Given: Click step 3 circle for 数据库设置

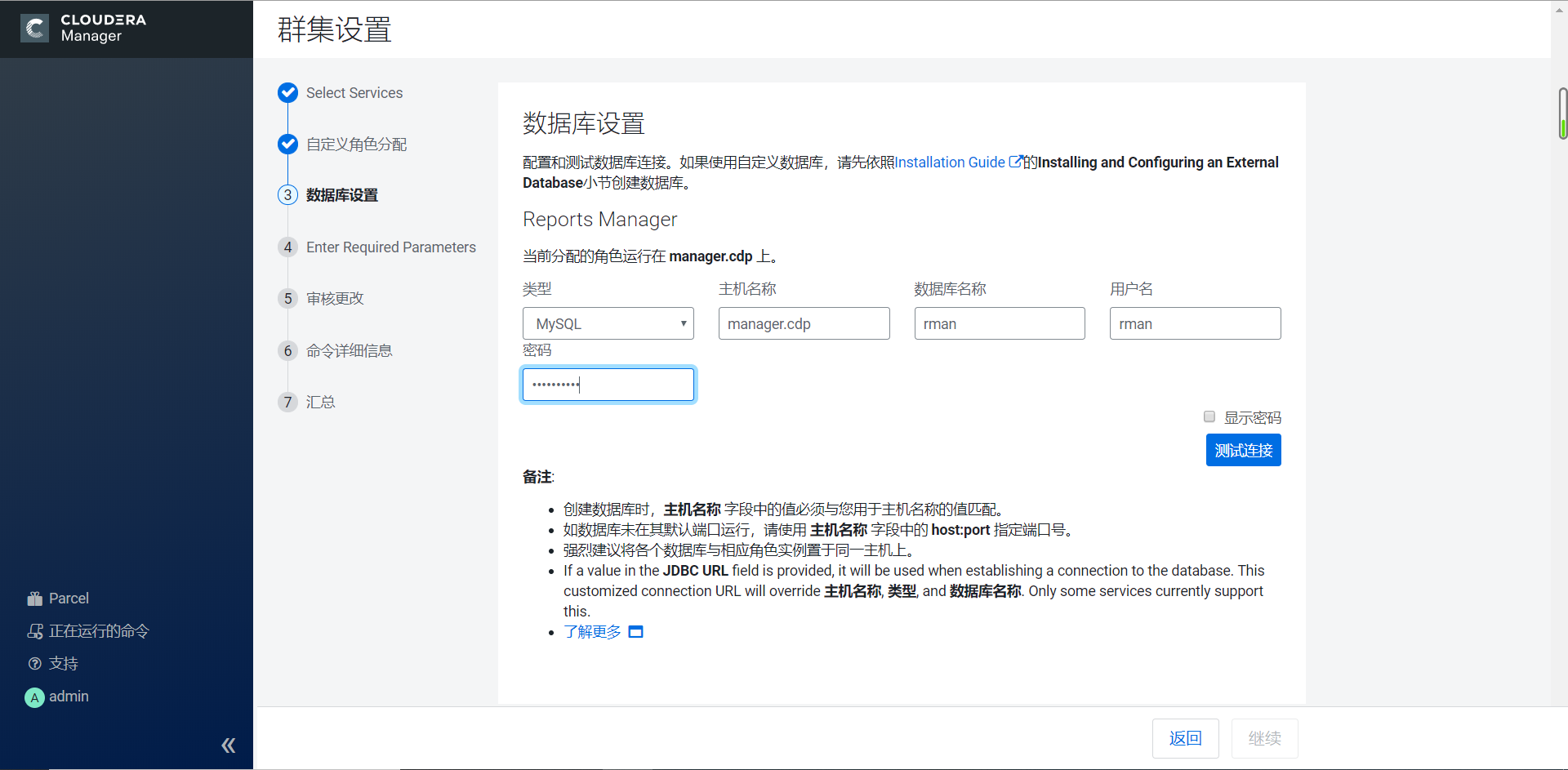Looking at the screenshot, I should point(287,195).
